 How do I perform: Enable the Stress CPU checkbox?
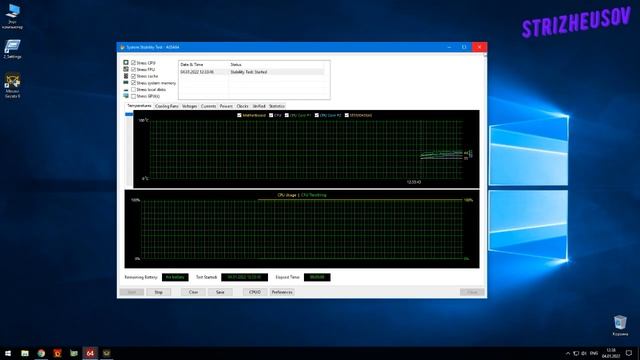(x=133, y=63)
